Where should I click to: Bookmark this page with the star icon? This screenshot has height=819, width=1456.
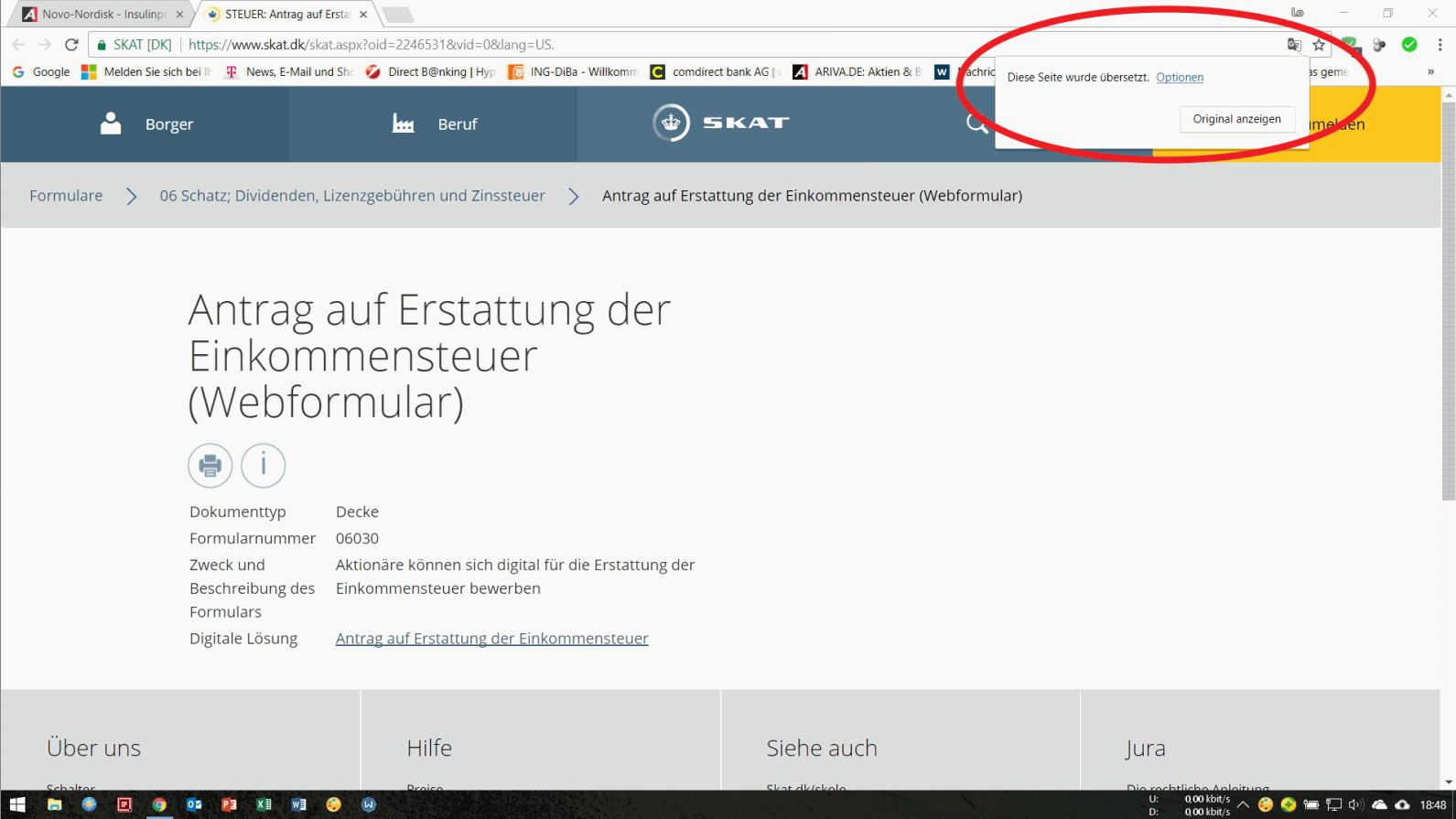click(x=1319, y=44)
